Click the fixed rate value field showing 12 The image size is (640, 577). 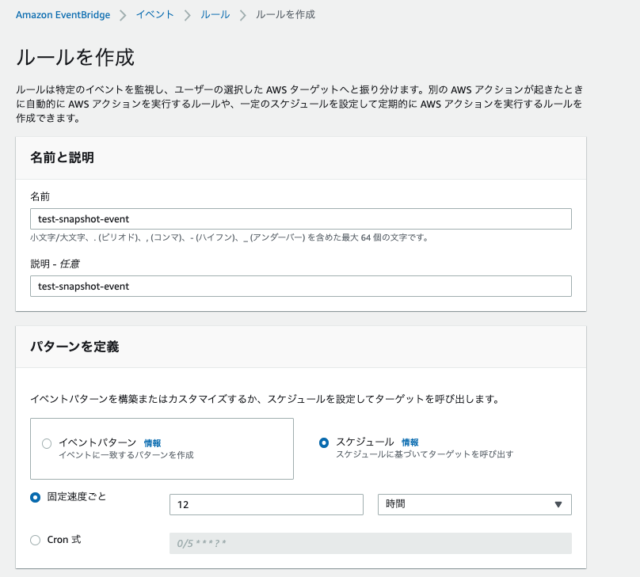pyautogui.click(x=266, y=505)
